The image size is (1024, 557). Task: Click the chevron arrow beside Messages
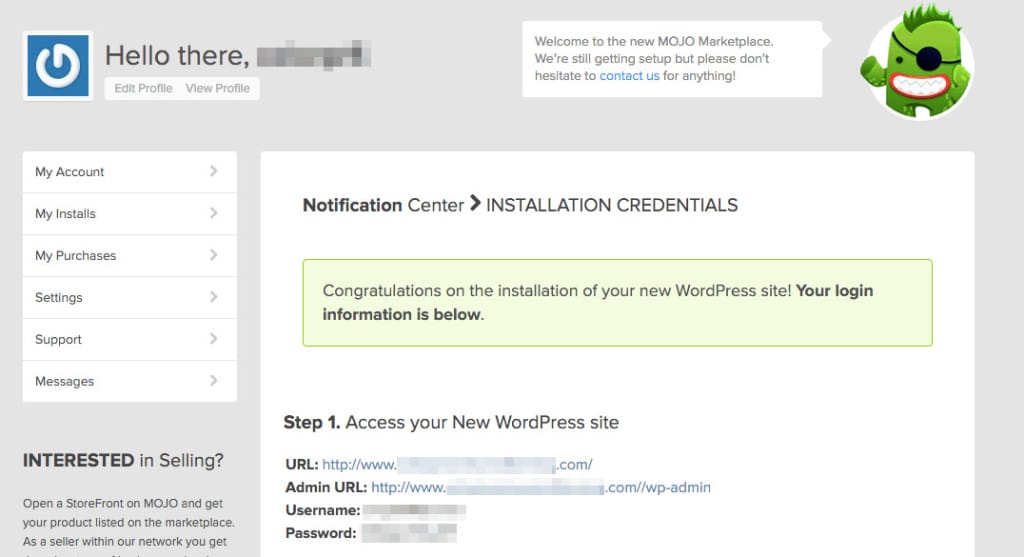pos(213,381)
